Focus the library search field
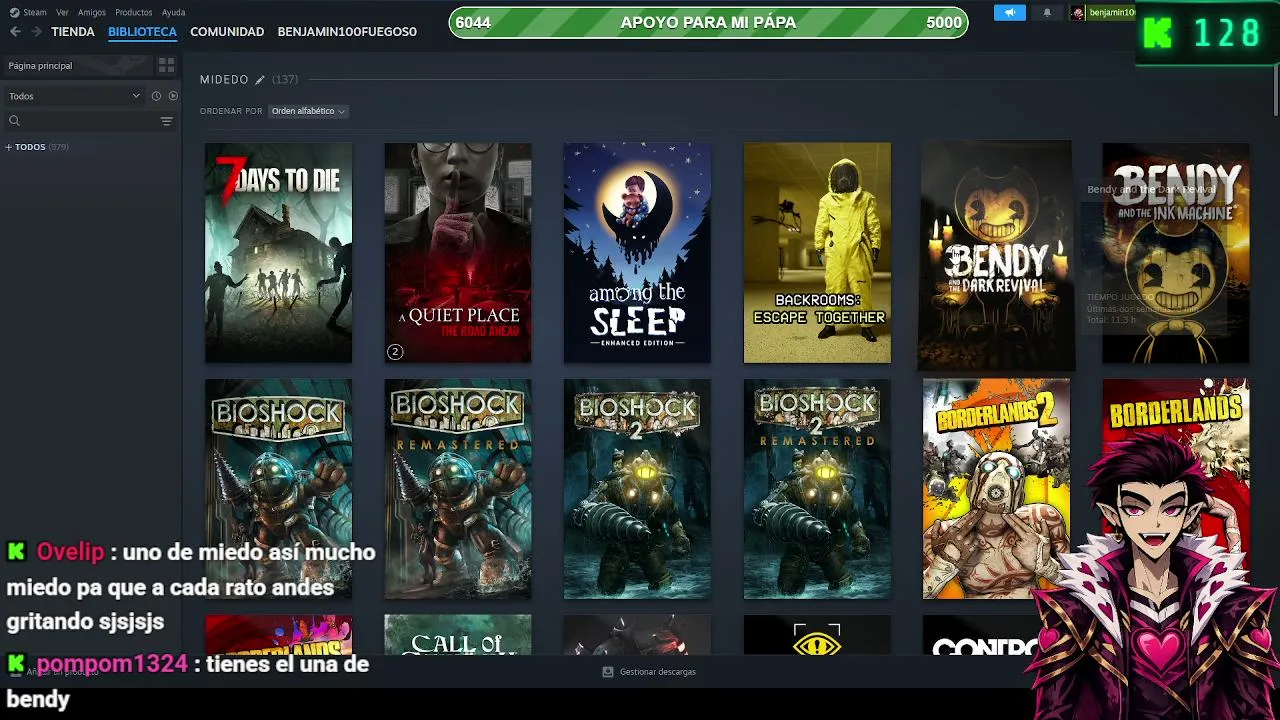The image size is (1280, 720). pos(90,121)
